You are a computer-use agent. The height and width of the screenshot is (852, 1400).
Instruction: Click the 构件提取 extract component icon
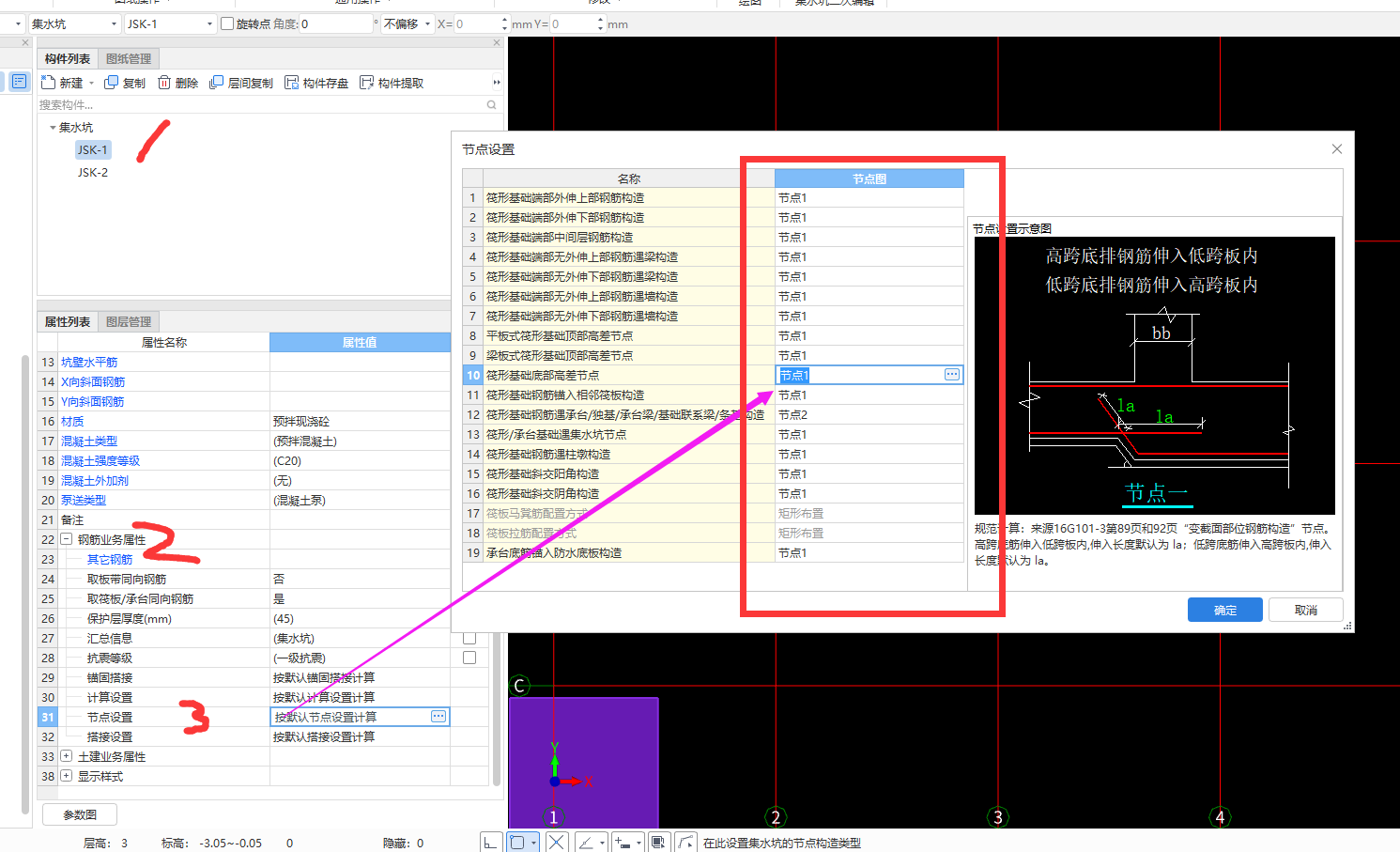366,83
